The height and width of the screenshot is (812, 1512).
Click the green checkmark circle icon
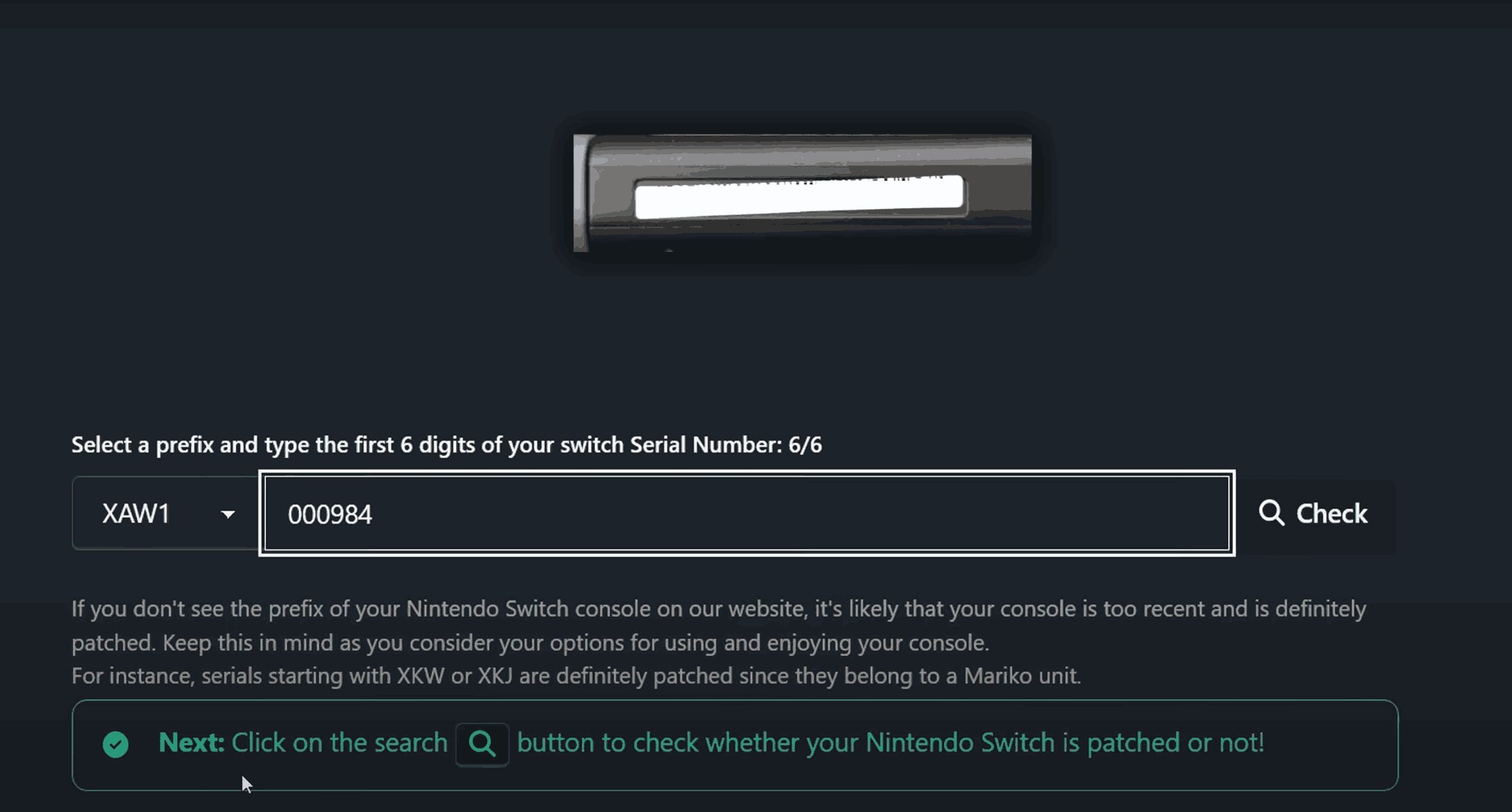tap(116, 744)
